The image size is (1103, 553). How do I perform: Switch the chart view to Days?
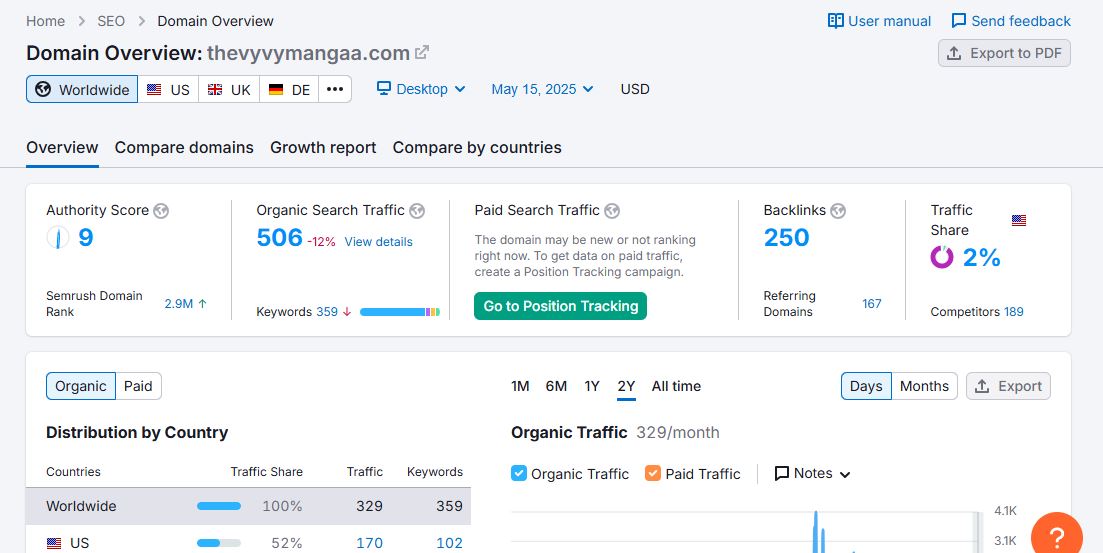(x=866, y=386)
